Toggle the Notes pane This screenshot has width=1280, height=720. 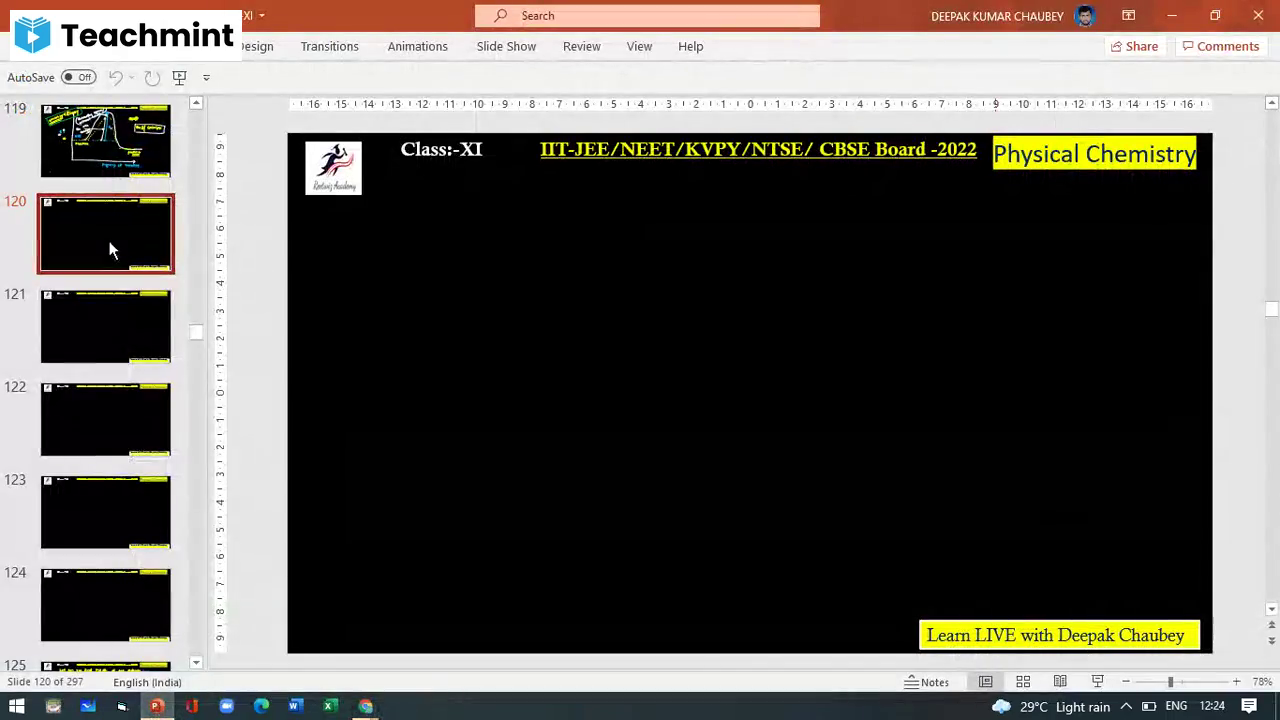point(928,681)
